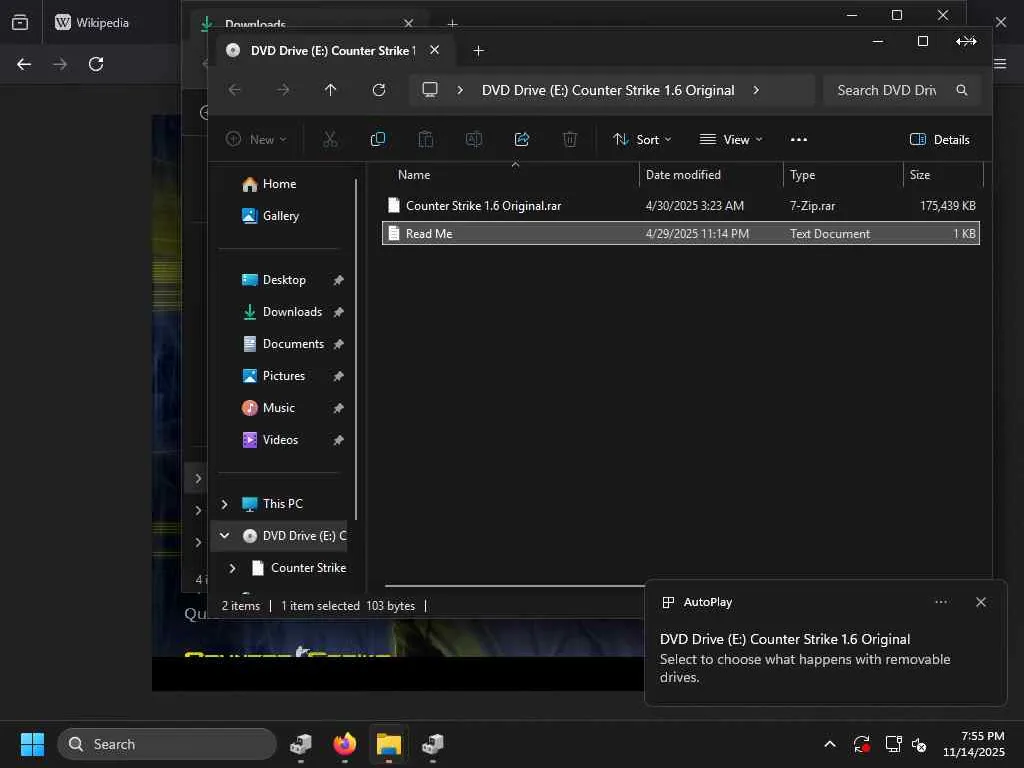Click the Cut scissors icon in toolbar
Screen dimensions: 1024x768
(330, 139)
